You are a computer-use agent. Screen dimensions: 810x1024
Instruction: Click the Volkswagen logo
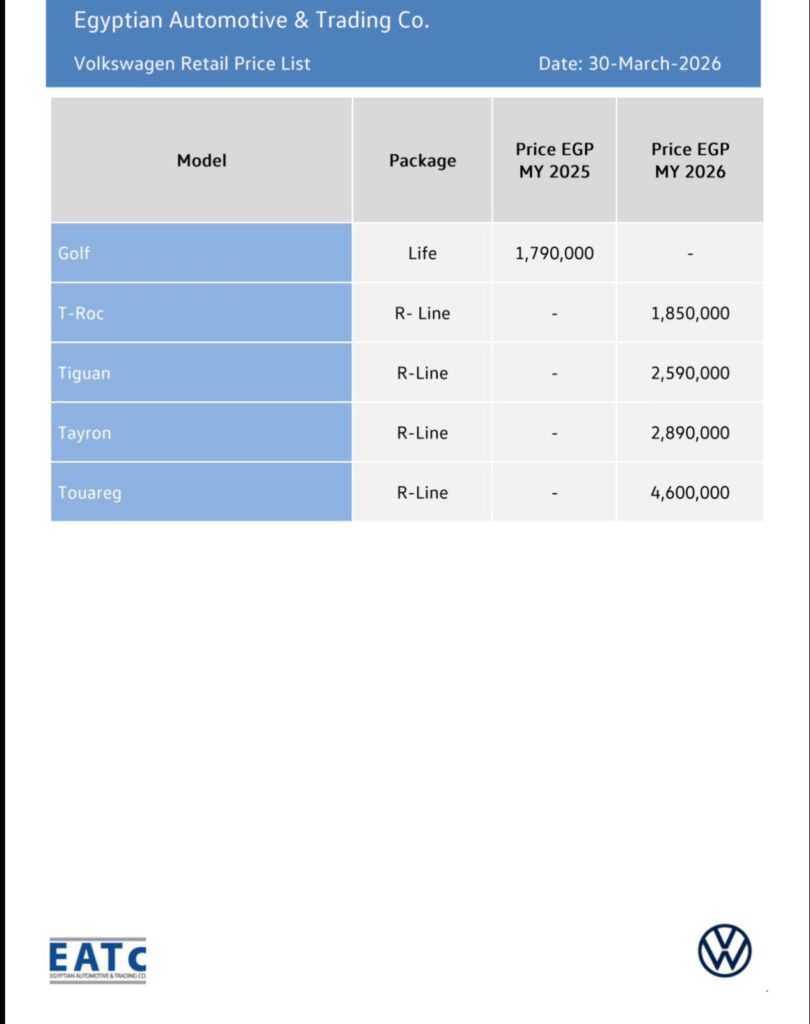click(x=724, y=950)
